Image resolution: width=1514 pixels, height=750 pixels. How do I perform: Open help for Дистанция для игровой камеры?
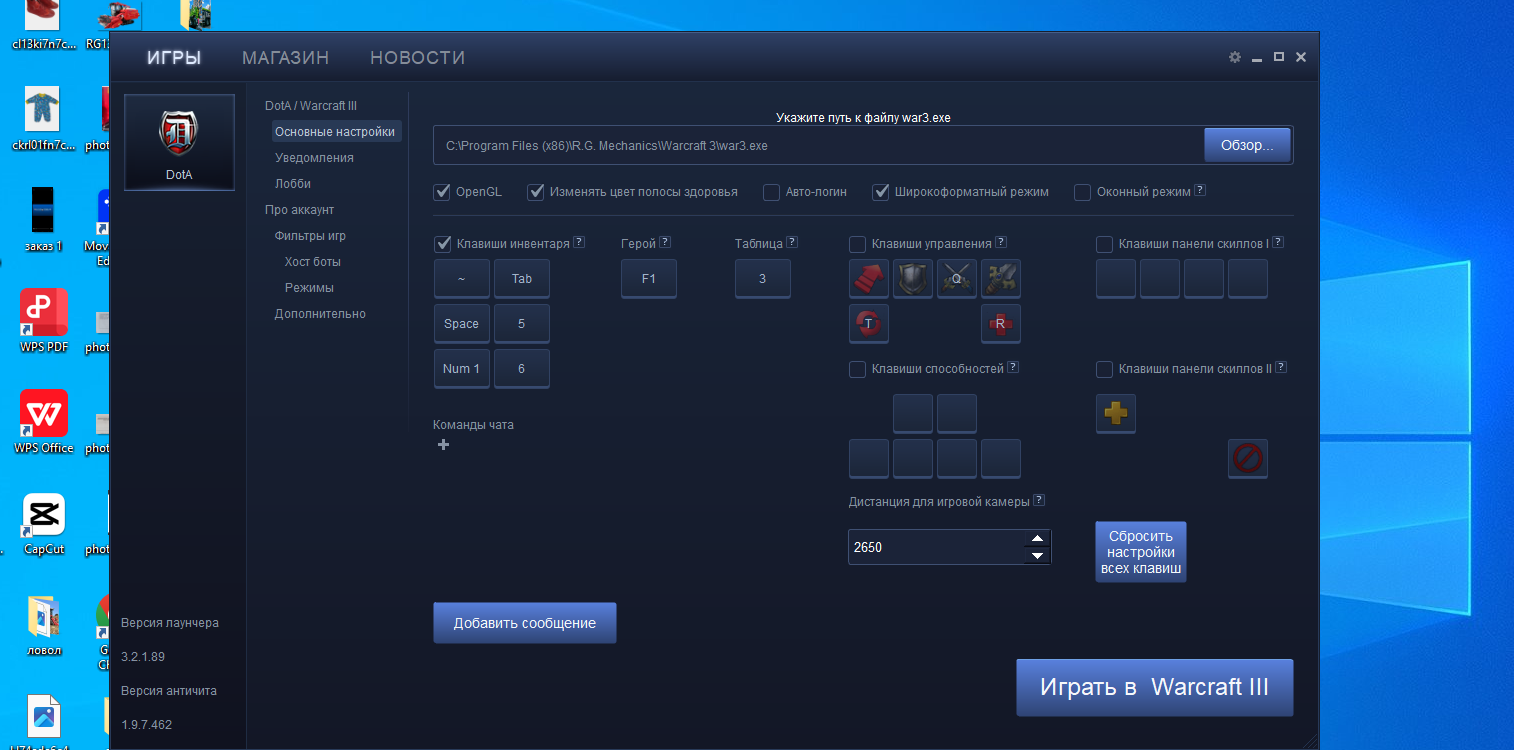click(x=1039, y=501)
